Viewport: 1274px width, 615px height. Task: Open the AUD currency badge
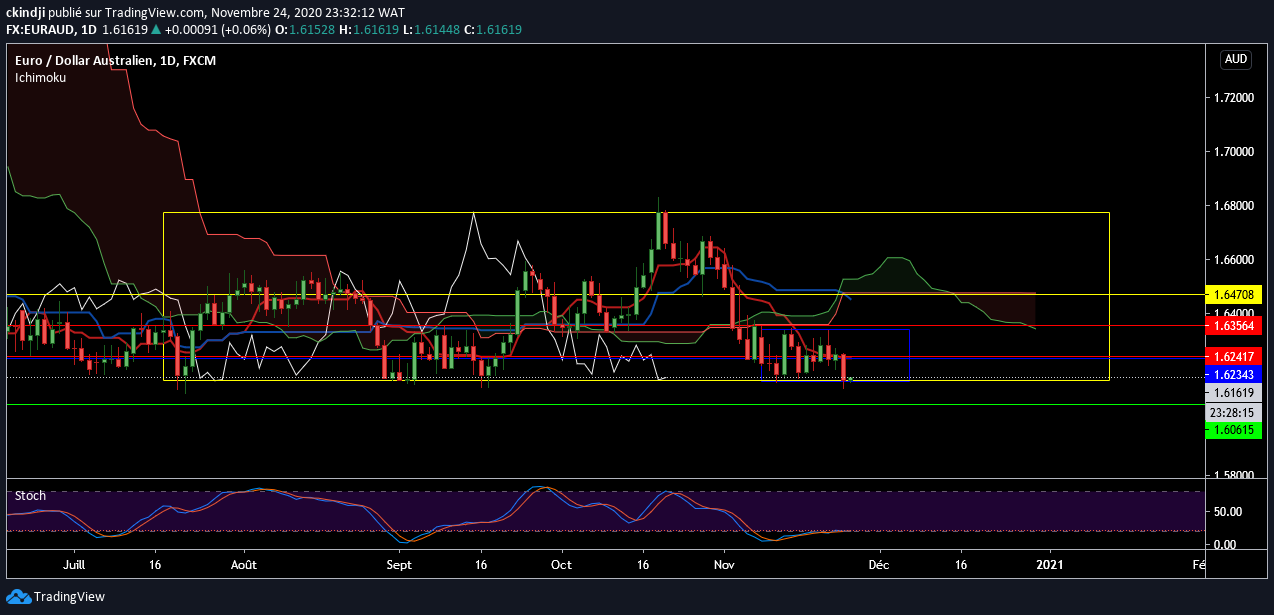[x=1236, y=60]
